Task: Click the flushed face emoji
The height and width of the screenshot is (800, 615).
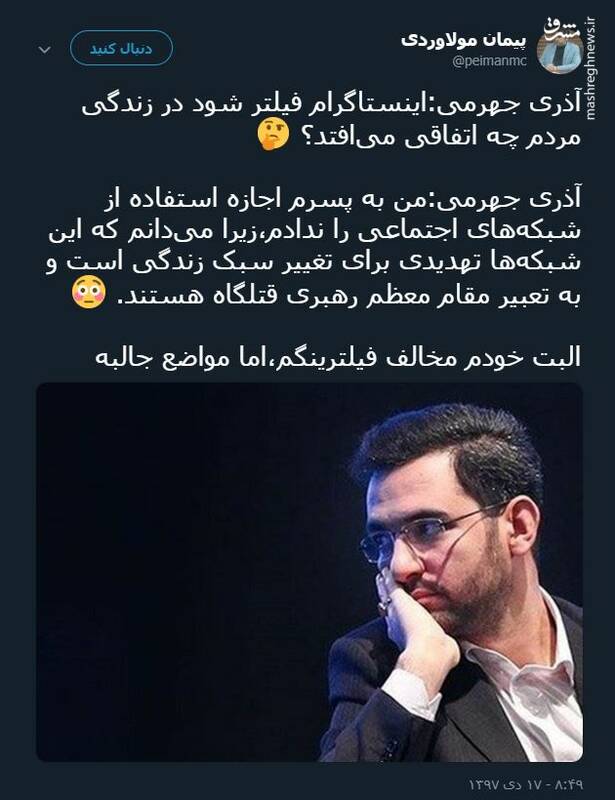Action: click(89, 292)
